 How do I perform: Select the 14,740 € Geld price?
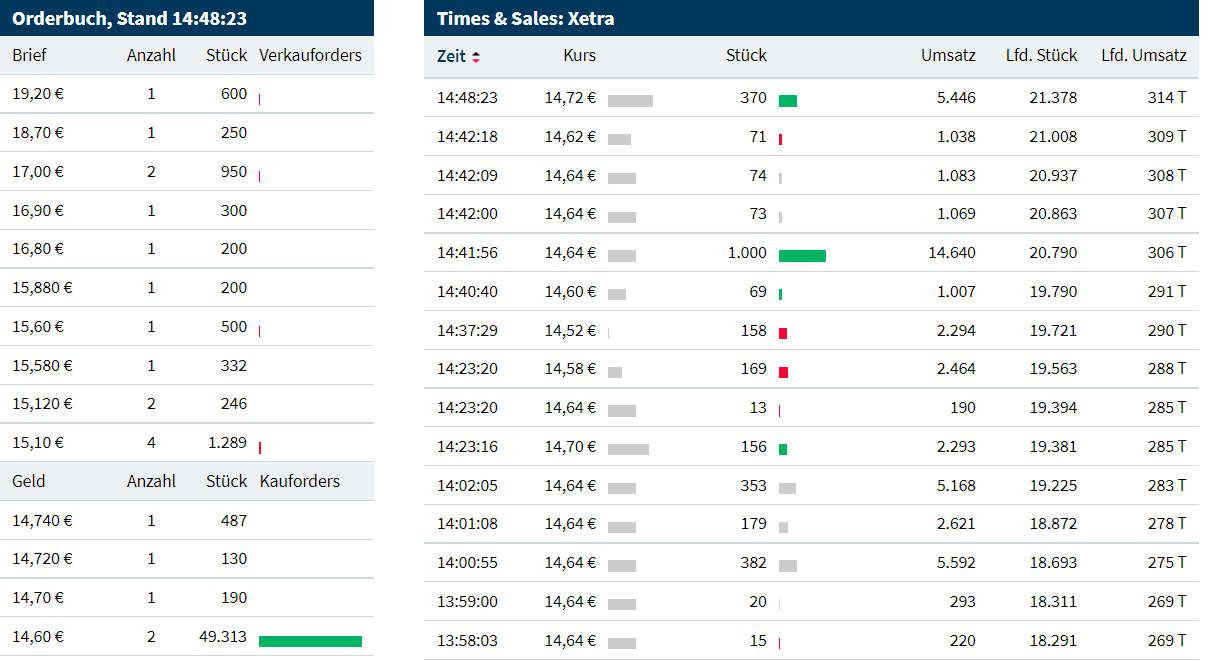pos(41,520)
